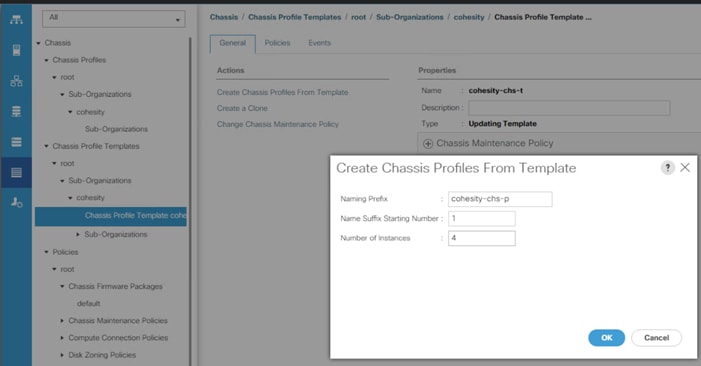Click cohesity in the breadcrumb
This screenshot has height=366, width=701.
[x=469, y=17]
